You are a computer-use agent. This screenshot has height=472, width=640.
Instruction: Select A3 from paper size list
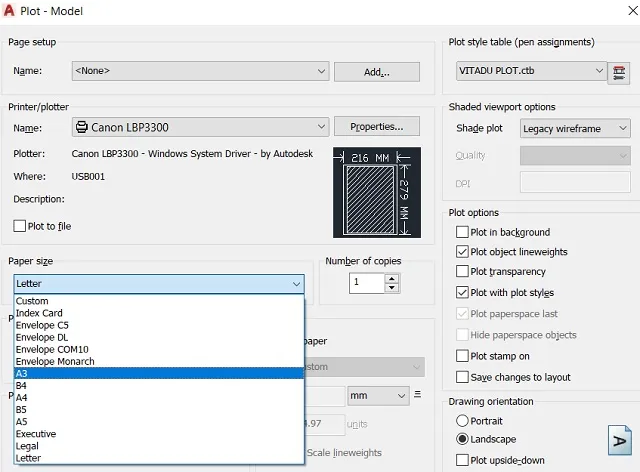tap(22, 373)
